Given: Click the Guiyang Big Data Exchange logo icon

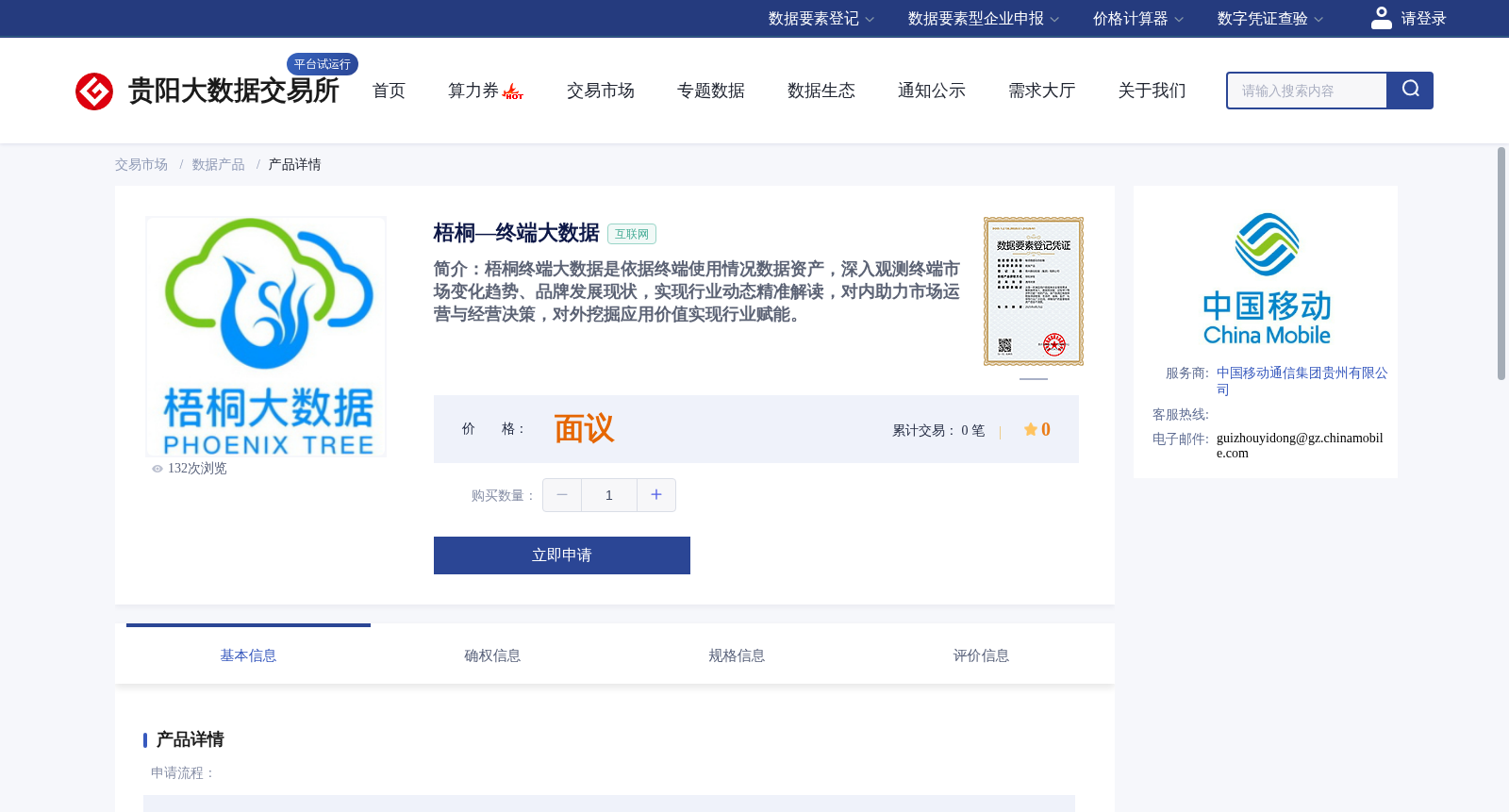Looking at the screenshot, I should point(94,91).
